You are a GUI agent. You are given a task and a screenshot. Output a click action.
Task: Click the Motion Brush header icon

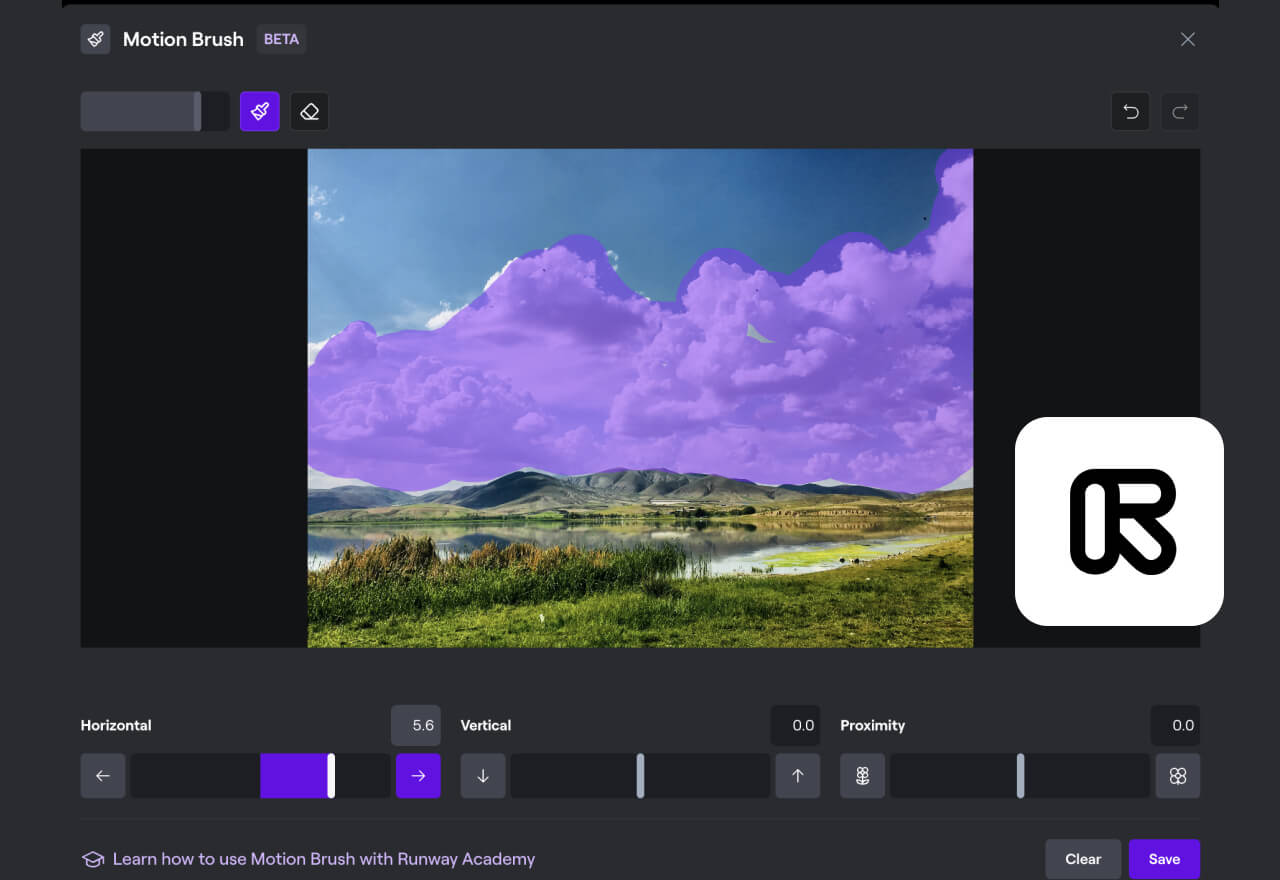[x=96, y=39]
